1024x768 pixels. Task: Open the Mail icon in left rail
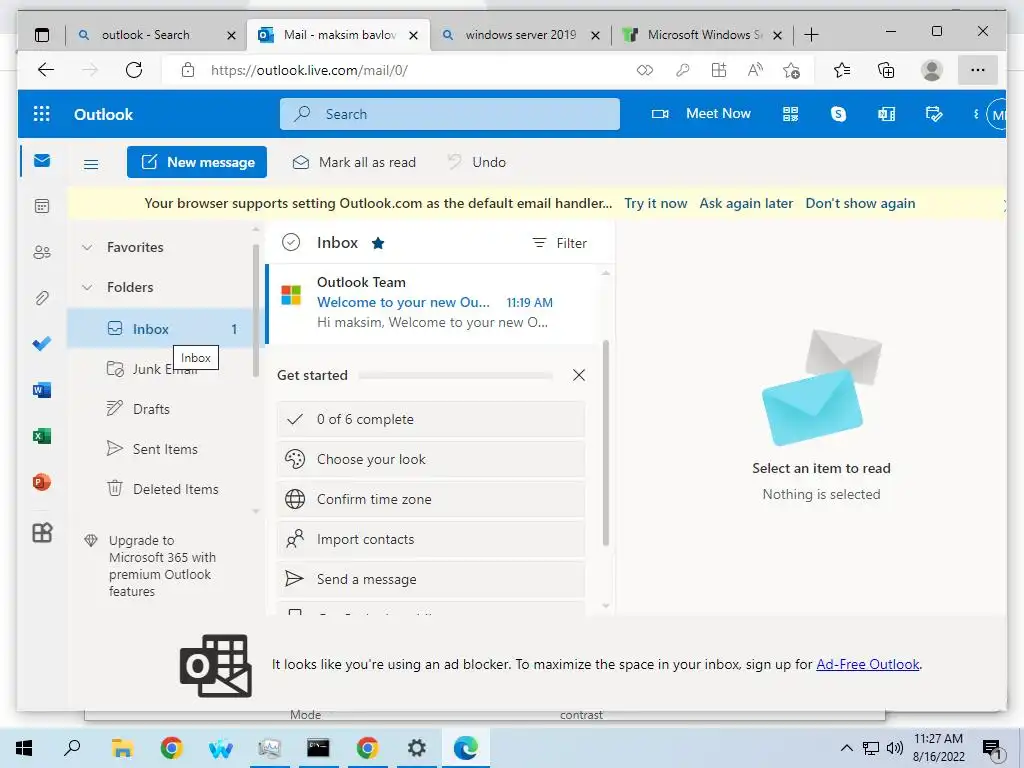(x=42, y=161)
